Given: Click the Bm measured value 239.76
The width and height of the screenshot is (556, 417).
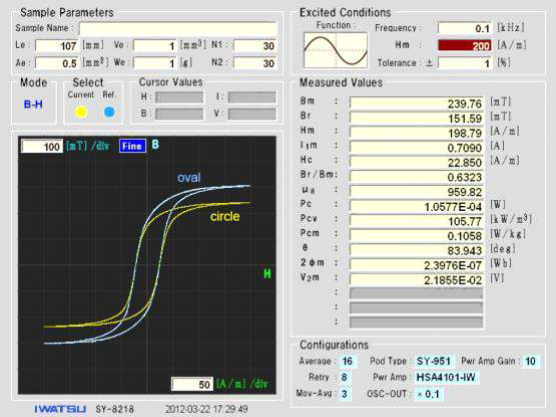Looking at the screenshot, I should 416,103.
